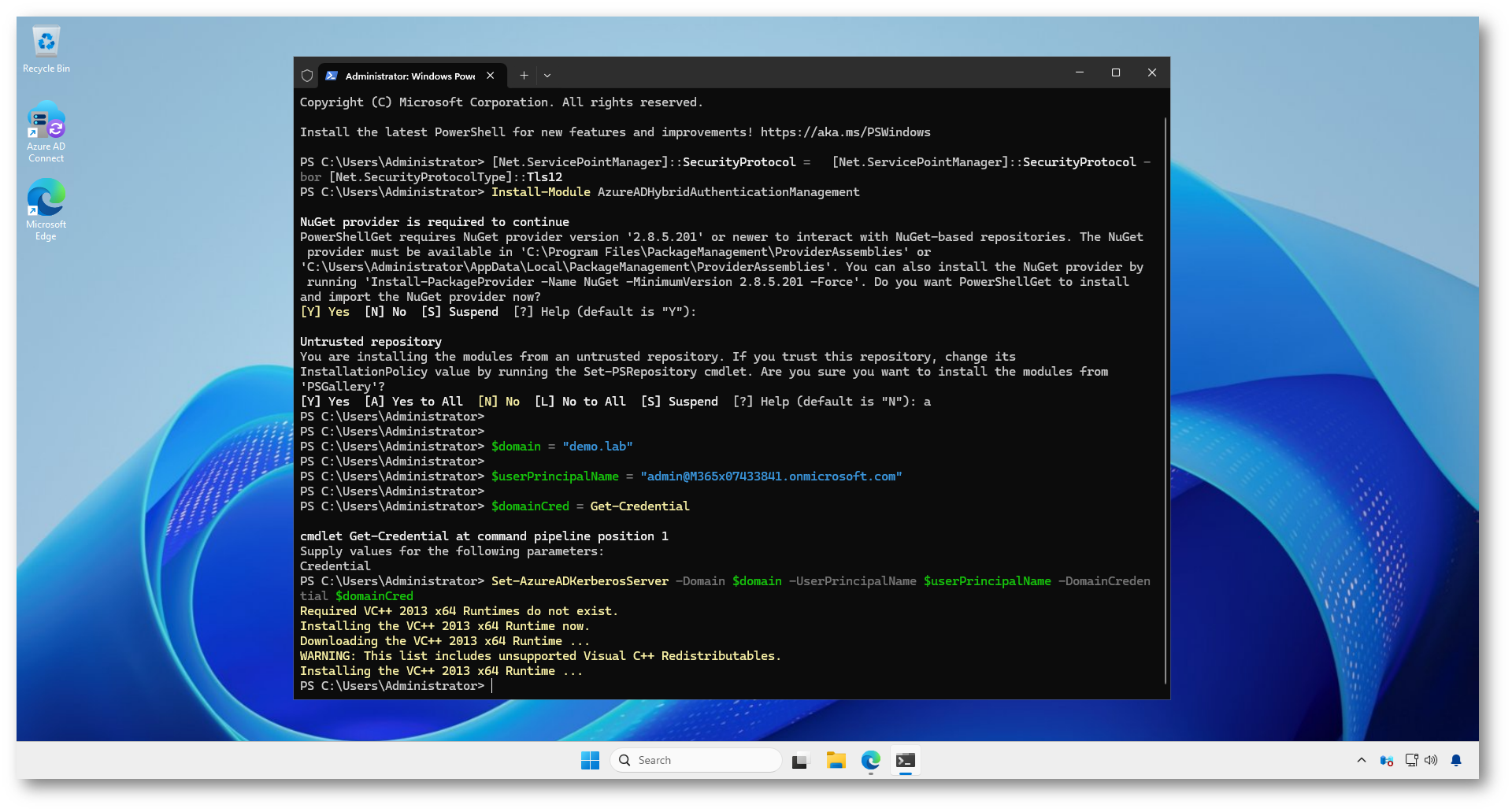Screen dimensions: 1512x812
Task: Minimize the Windows Terminal window
Action: tap(1080, 72)
